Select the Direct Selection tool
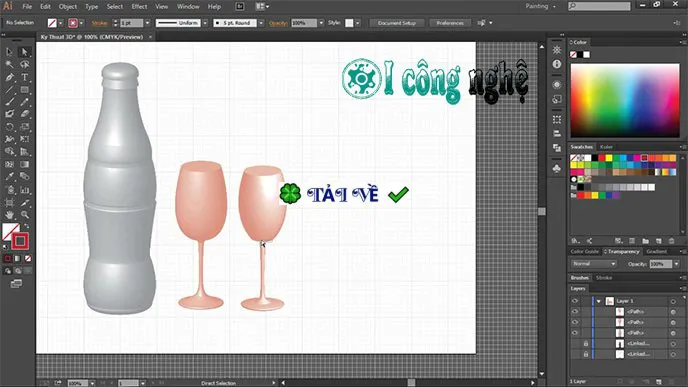Viewport: 688px width, 387px height. (x=25, y=52)
